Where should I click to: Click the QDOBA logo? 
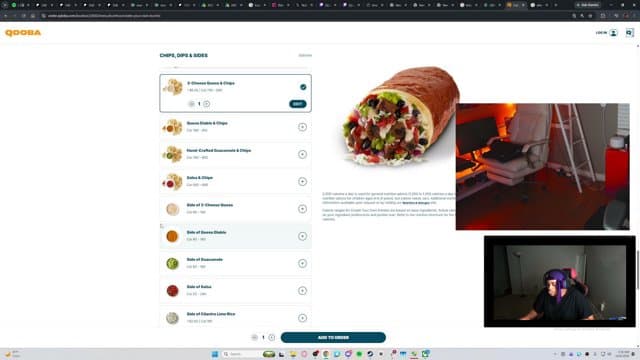coord(23,33)
